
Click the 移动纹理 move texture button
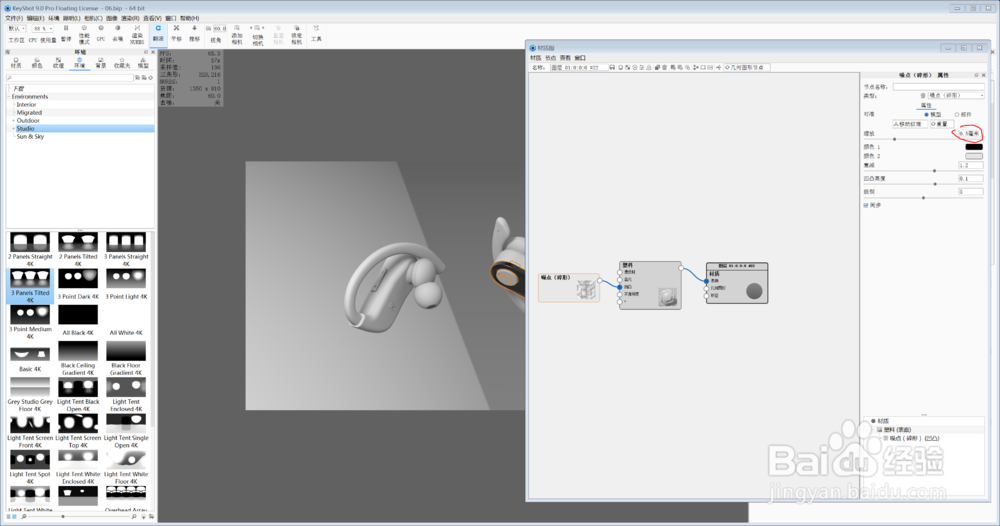click(x=909, y=124)
